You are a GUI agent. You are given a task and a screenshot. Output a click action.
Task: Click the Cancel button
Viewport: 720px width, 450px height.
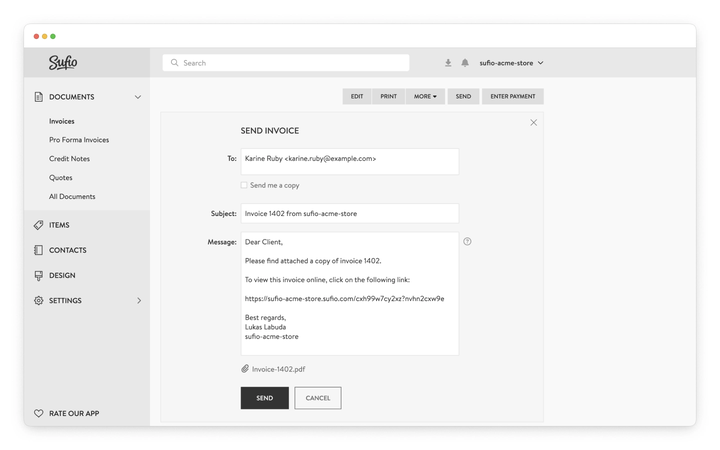click(x=318, y=398)
